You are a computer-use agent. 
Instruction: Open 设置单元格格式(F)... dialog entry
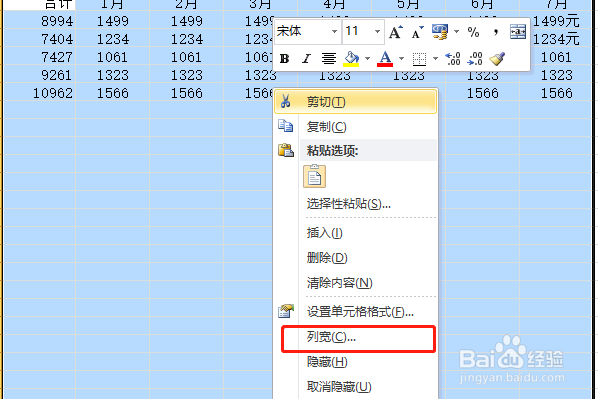[x=355, y=312]
